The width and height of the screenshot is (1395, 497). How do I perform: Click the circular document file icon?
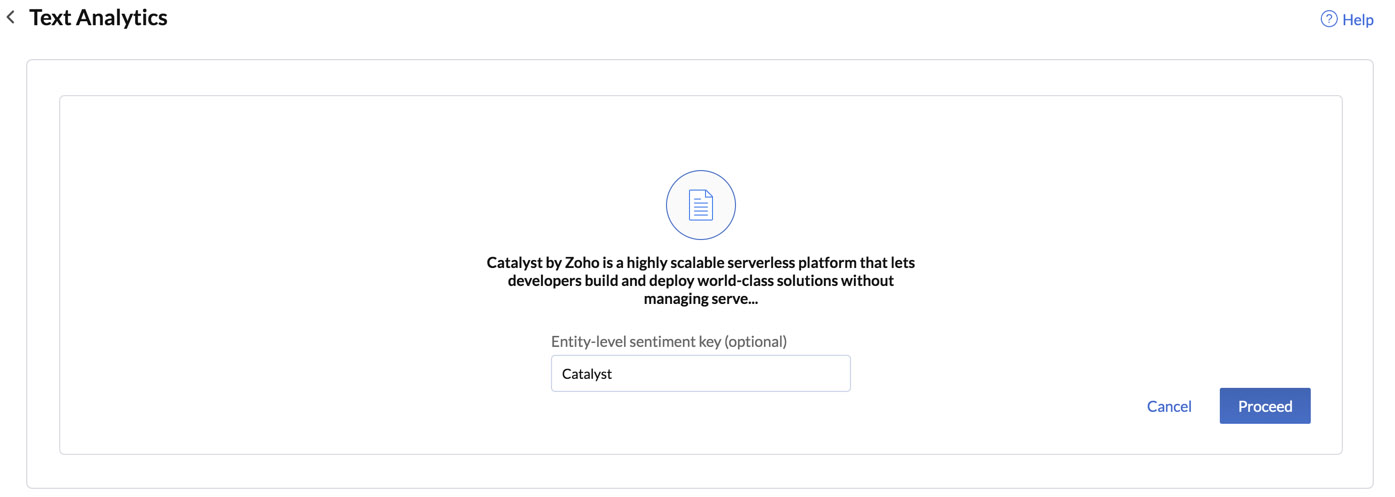click(x=701, y=205)
